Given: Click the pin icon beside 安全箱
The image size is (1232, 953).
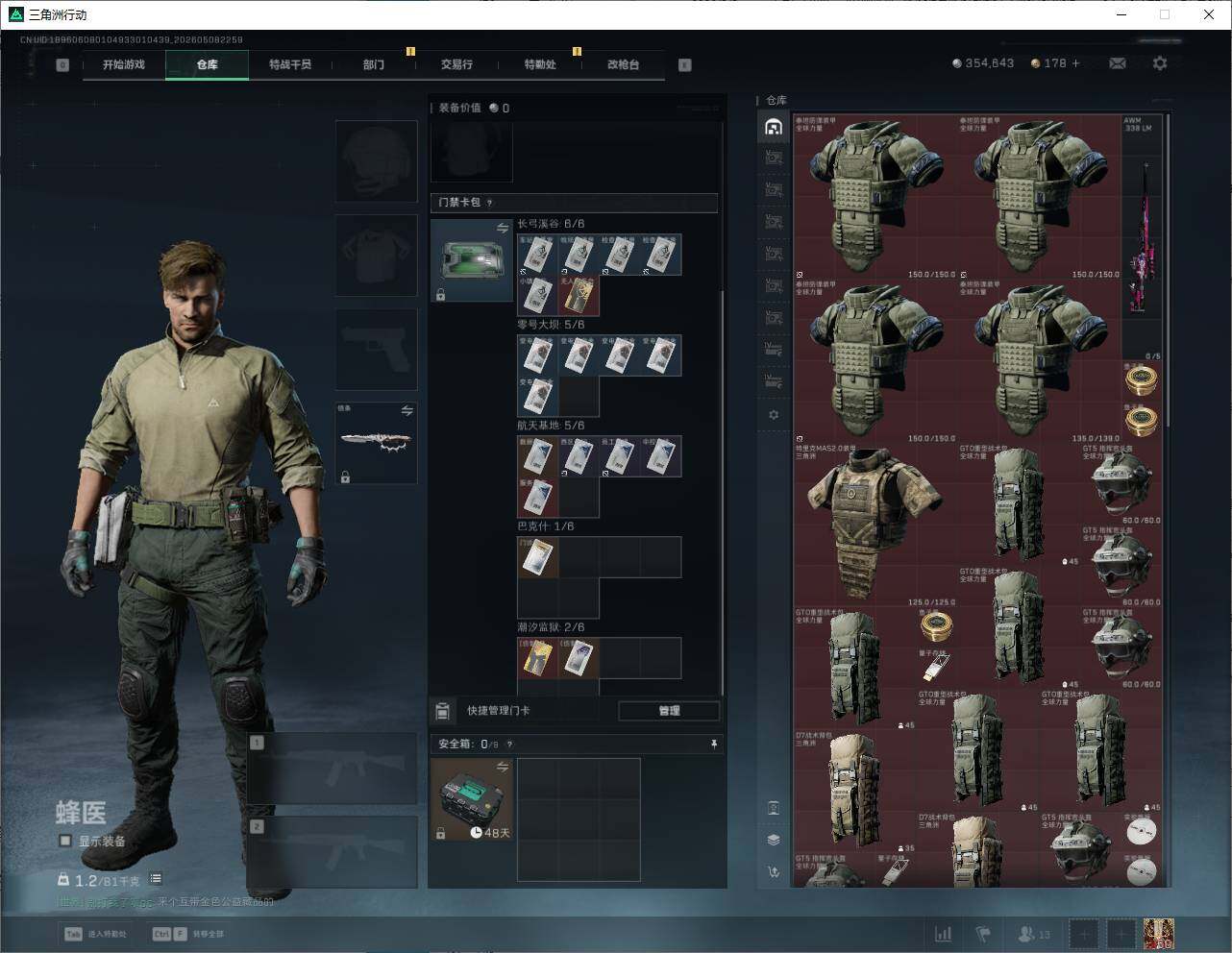Looking at the screenshot, I should 713,744.
